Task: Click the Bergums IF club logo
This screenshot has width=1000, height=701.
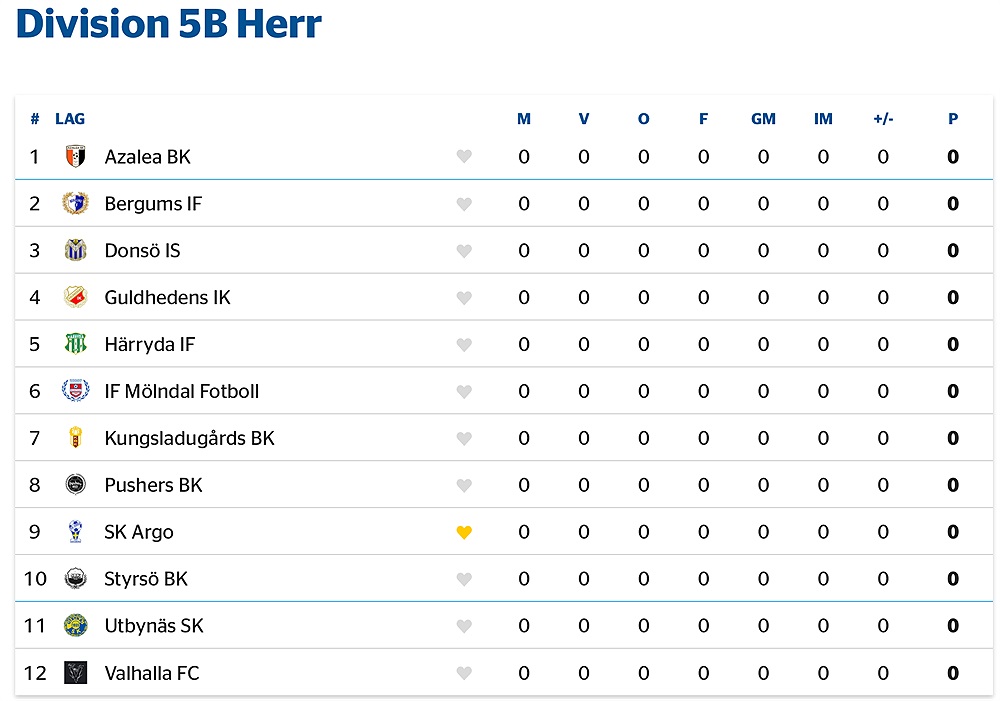Action: (x=75, y=204)
